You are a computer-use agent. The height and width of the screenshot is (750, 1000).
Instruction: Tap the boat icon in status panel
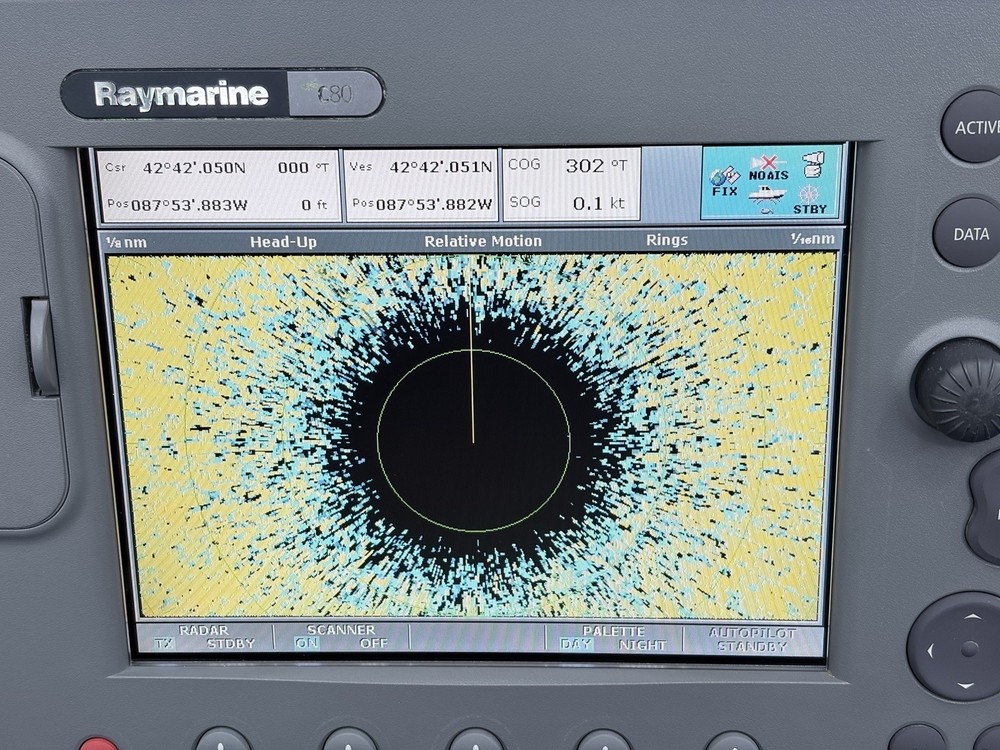tap(767, 197)
